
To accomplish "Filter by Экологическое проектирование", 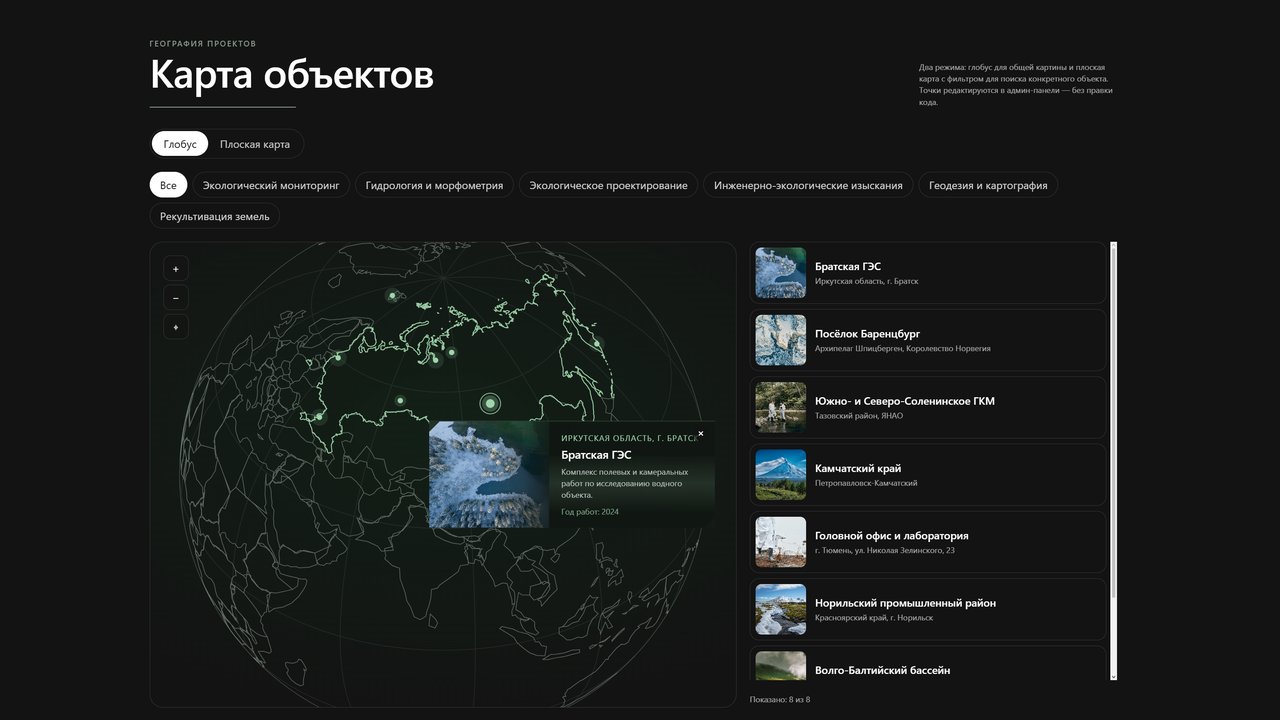I will 608,185.
